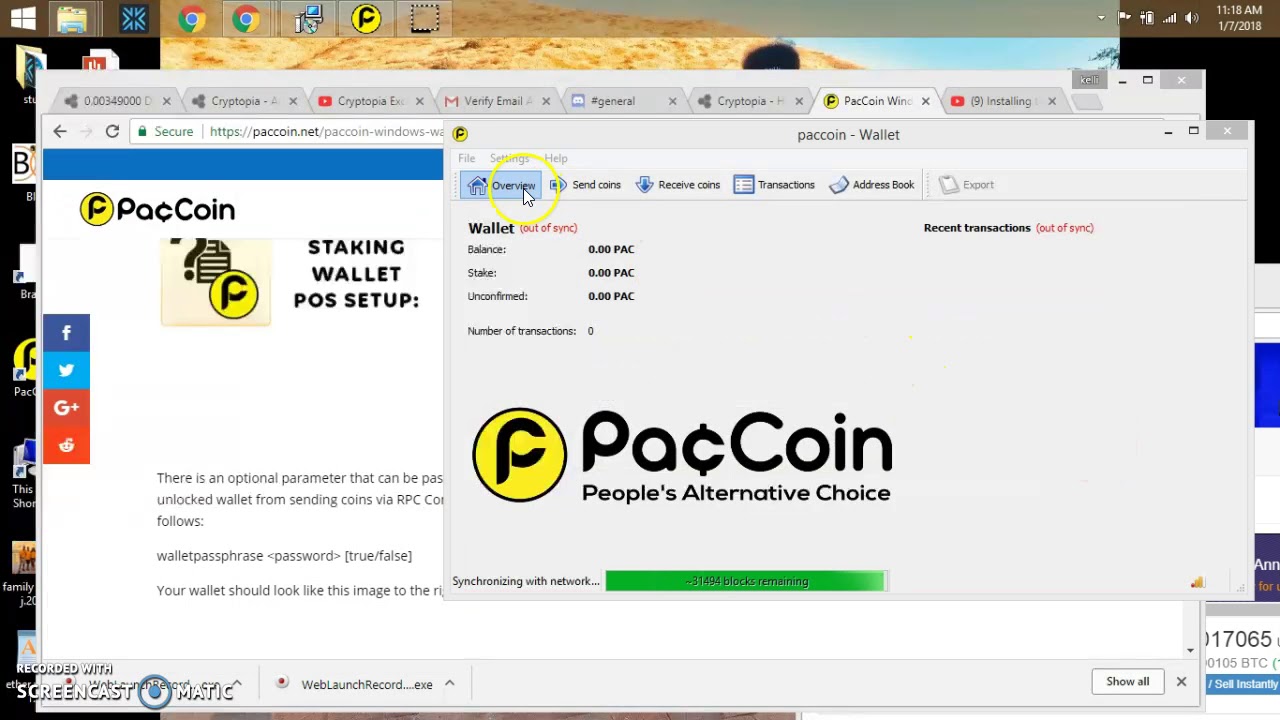Switch to first Cryptopia - A tab
The width and height of the screenshot is (1280, 720).
[x=244, y=101]
